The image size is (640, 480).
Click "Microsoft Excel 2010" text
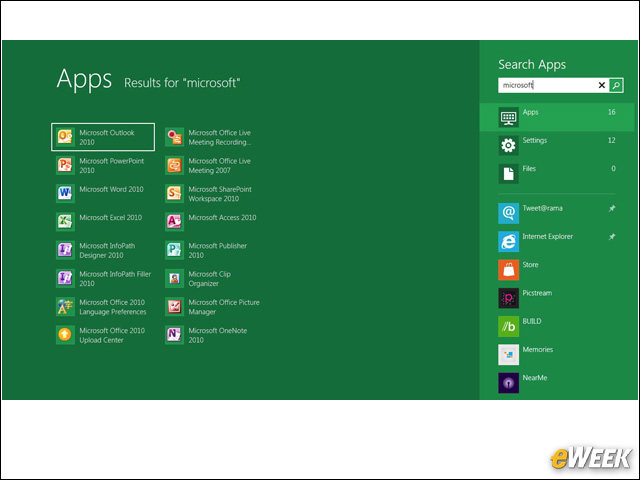click(111, 218)
